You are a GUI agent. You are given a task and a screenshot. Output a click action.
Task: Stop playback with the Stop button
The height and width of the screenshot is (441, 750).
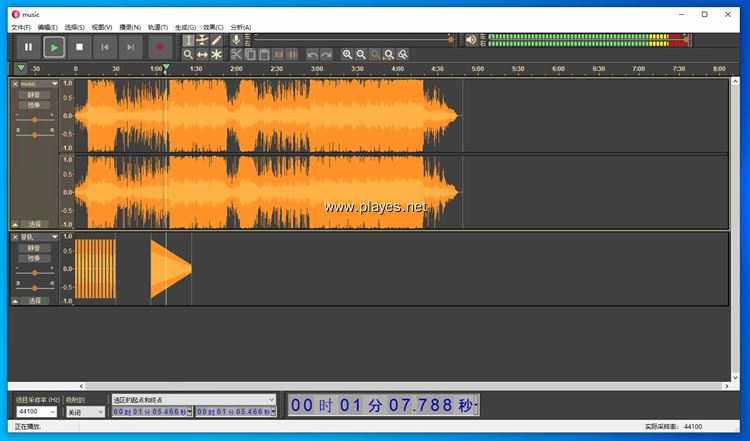[x=80, y=47]
